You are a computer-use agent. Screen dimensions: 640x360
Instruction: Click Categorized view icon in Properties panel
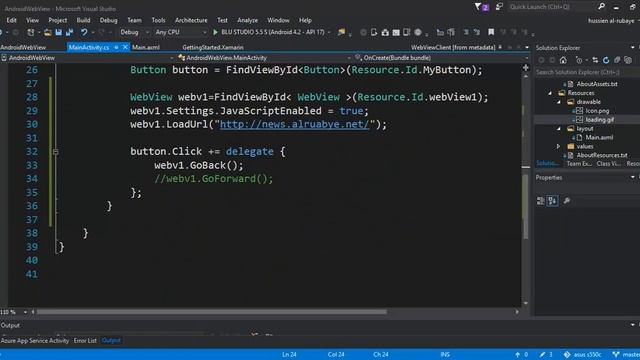[540, 200]
